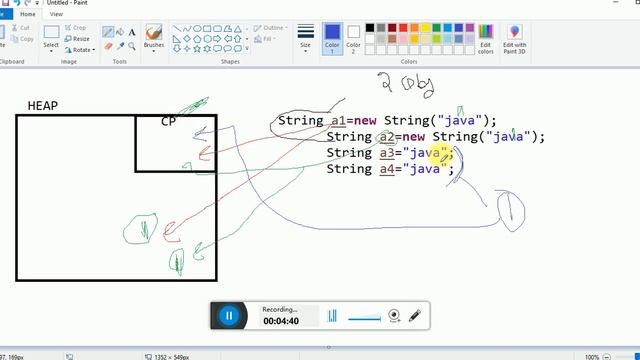This screenshot has width=640, height=360.
Task: Open the shape Fill dropdown
Action: pyautogui.click(x=265, y=39)
